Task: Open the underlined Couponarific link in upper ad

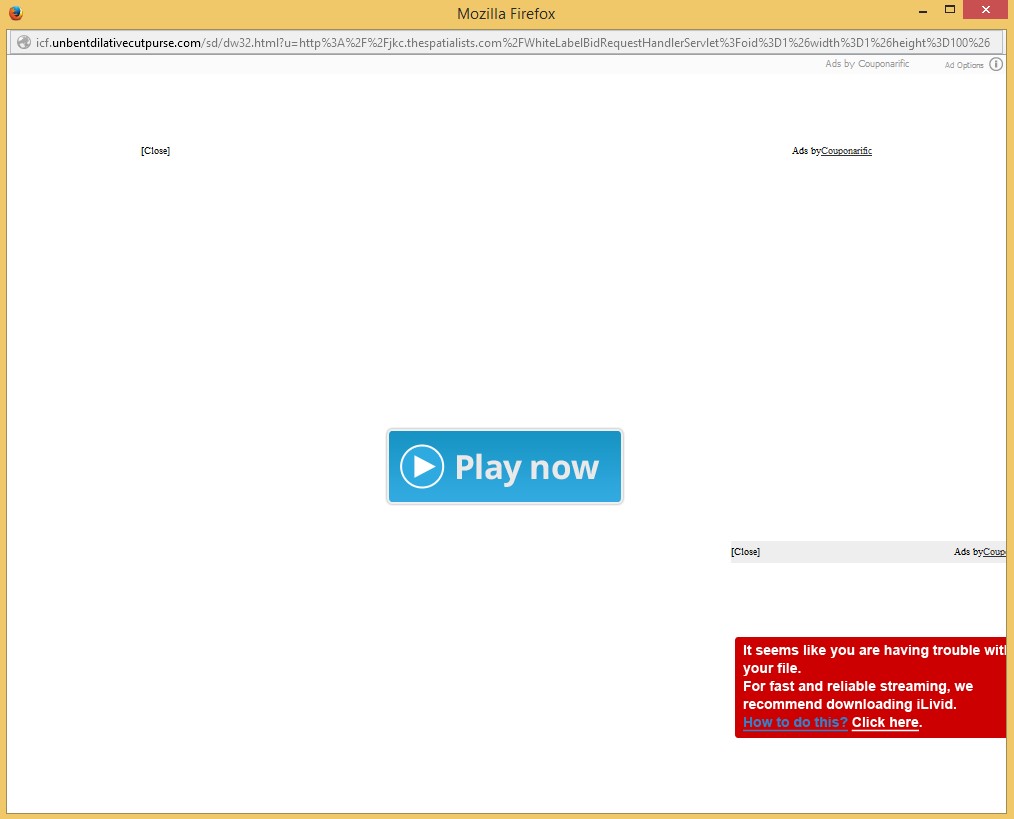Action: point(846,151)
